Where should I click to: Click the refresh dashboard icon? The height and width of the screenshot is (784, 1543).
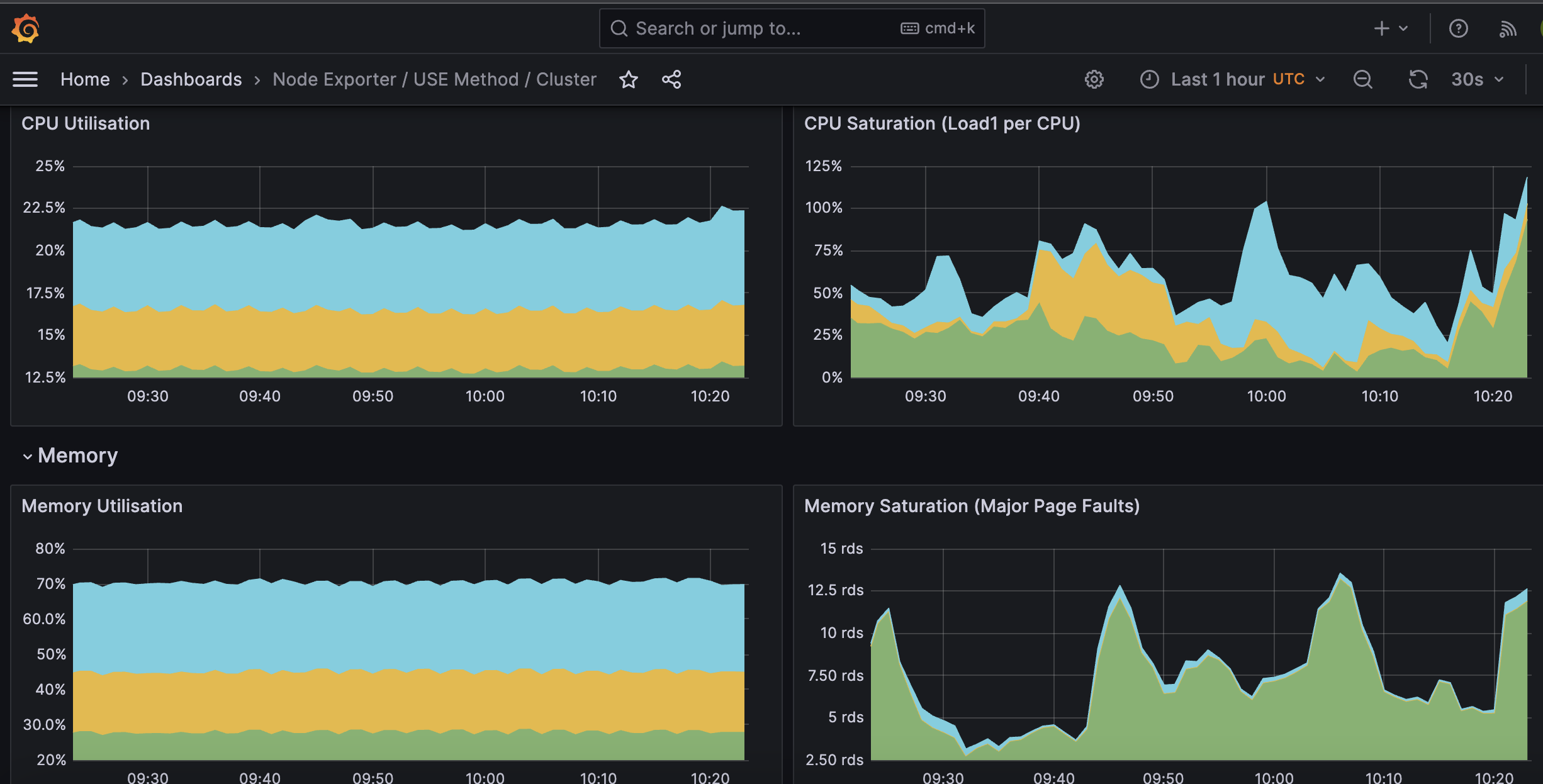[x=1418, y=79]
